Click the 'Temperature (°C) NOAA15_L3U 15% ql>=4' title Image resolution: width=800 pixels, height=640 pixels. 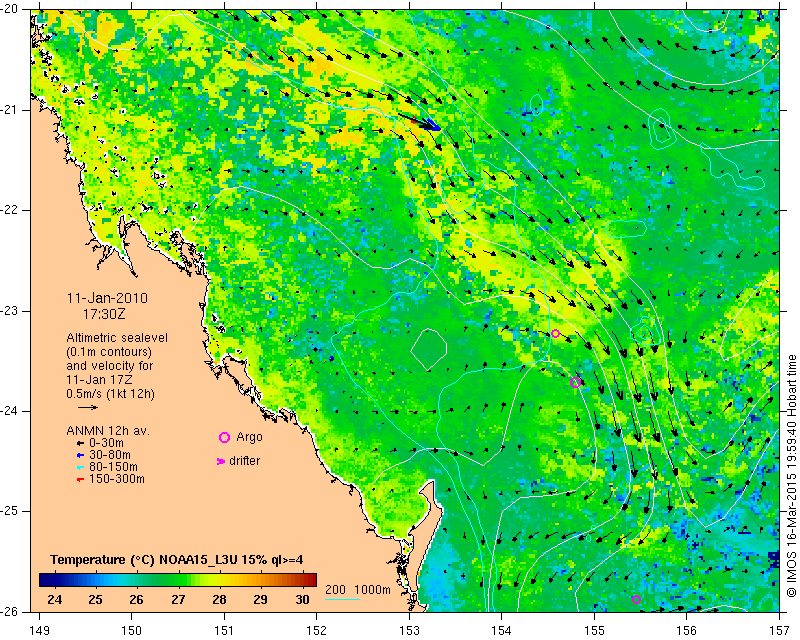(177, 560)
